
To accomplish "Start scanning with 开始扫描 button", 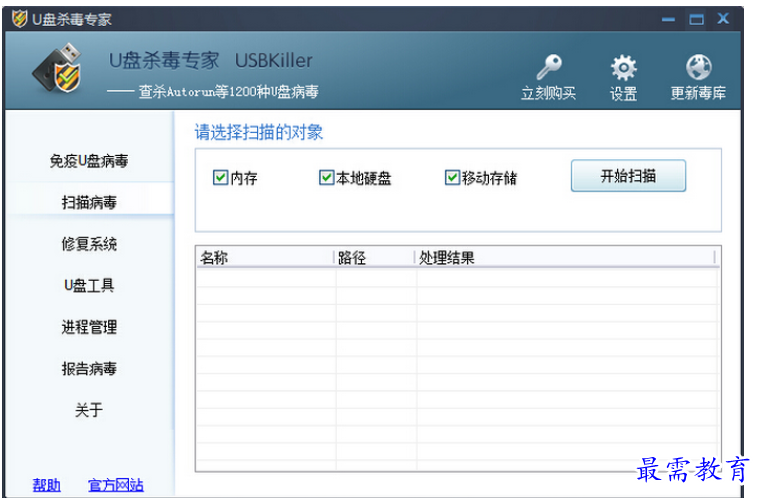I will (x=628, y=176).
